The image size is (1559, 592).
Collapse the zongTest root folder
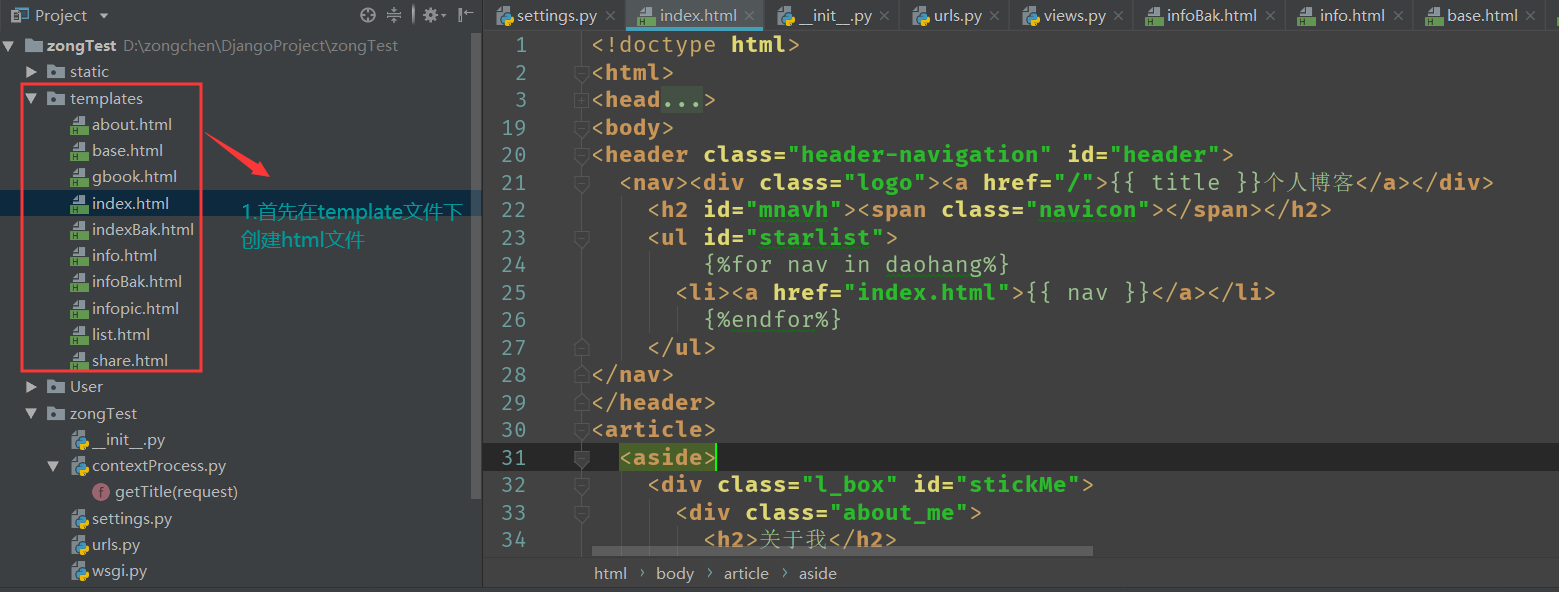[10, 46]
